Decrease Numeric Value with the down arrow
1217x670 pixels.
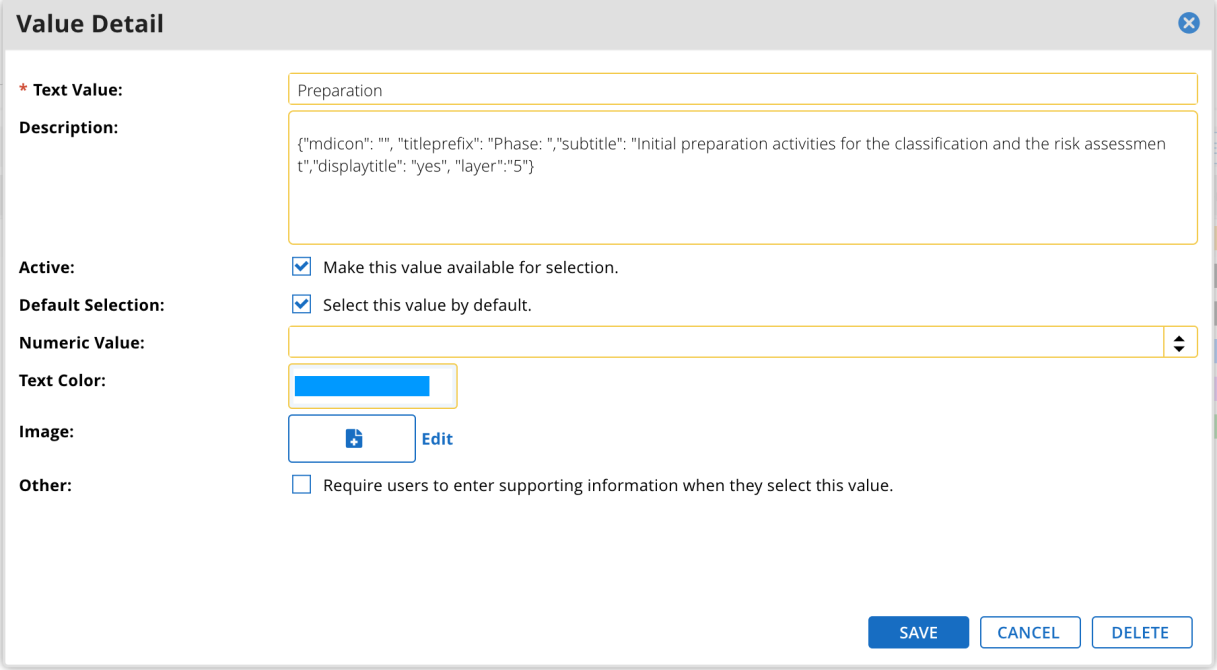click(1180, 348)
